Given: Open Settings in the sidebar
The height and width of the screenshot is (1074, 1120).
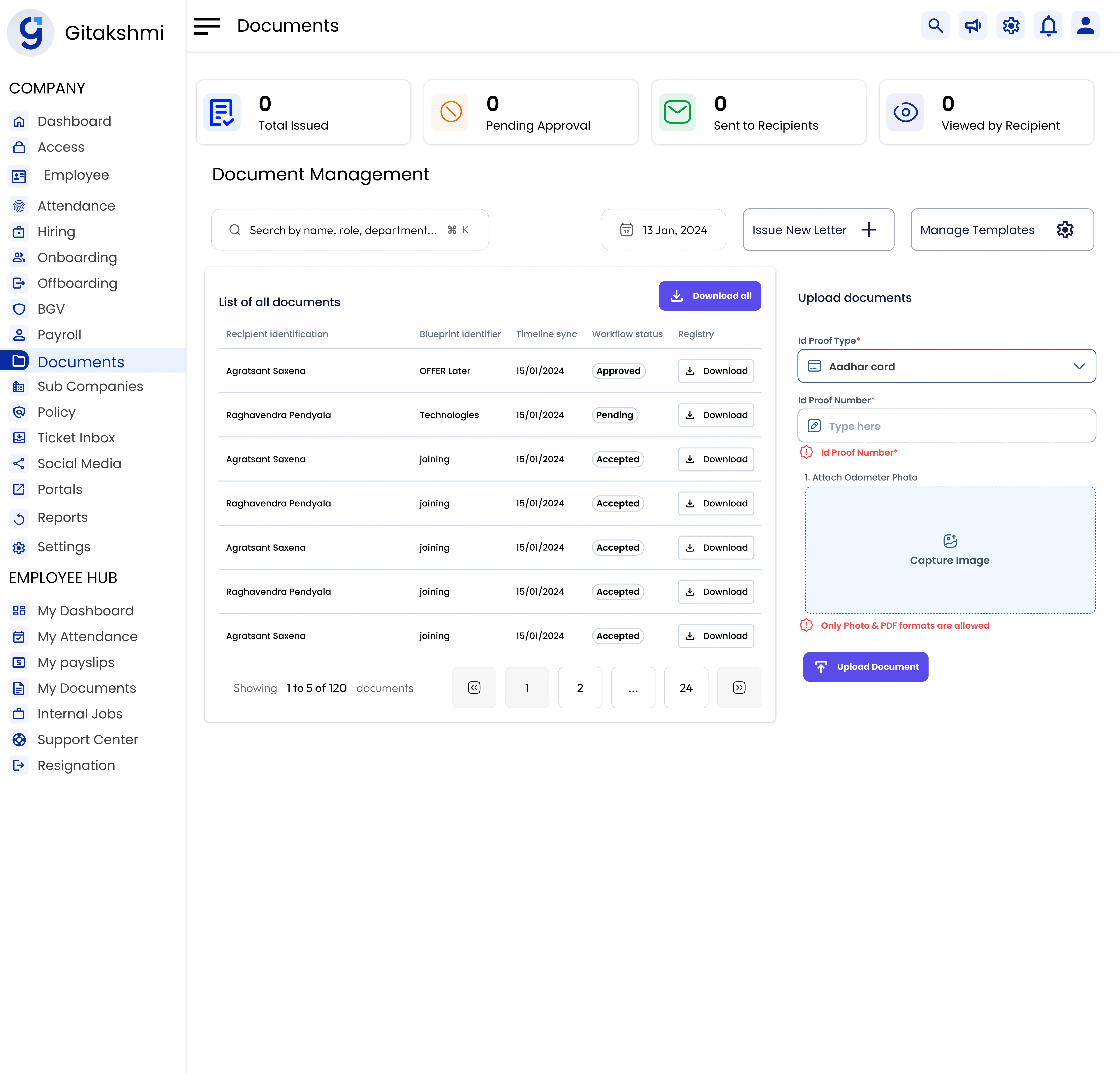Looking at the screenshot, I should (64, 547).
